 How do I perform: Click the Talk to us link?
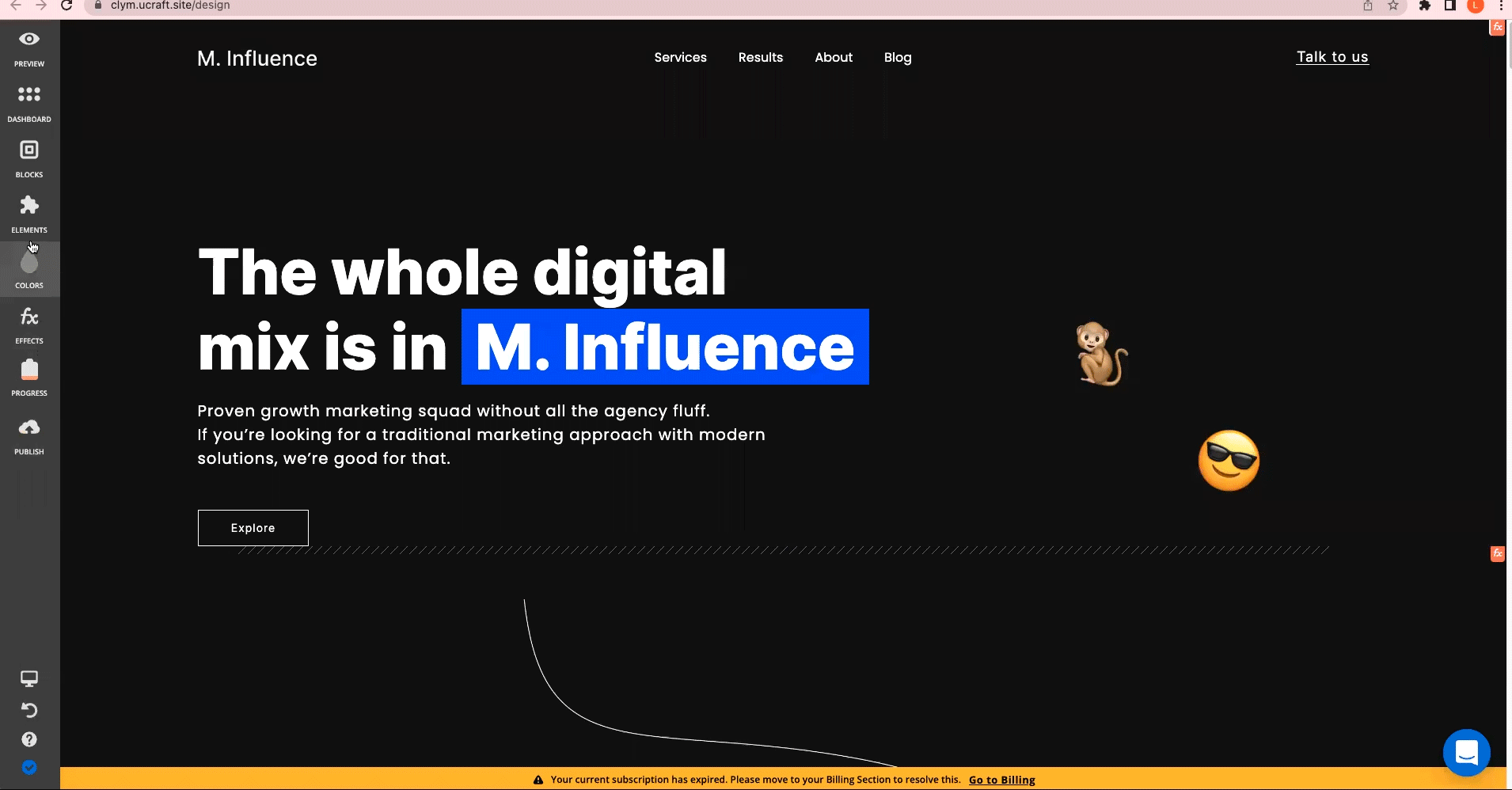1332,57
